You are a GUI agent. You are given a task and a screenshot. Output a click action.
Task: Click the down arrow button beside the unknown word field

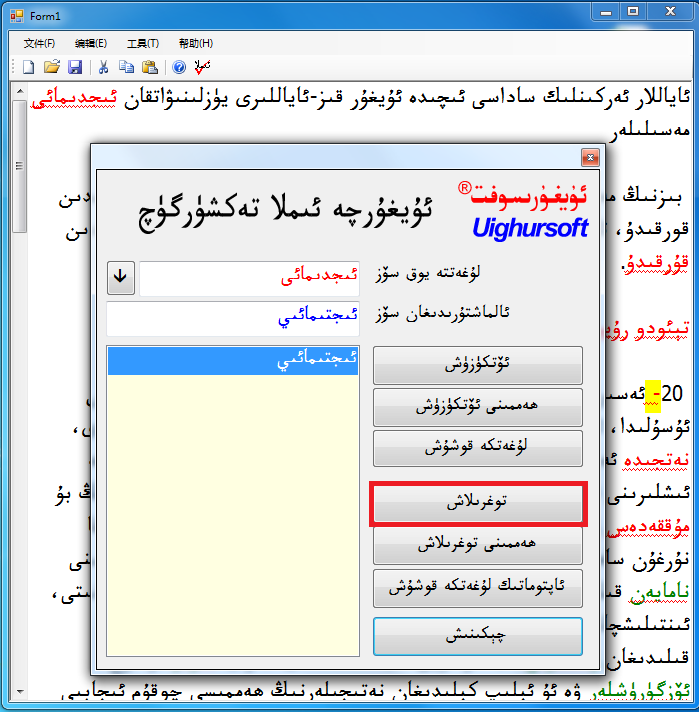point(121,277)
